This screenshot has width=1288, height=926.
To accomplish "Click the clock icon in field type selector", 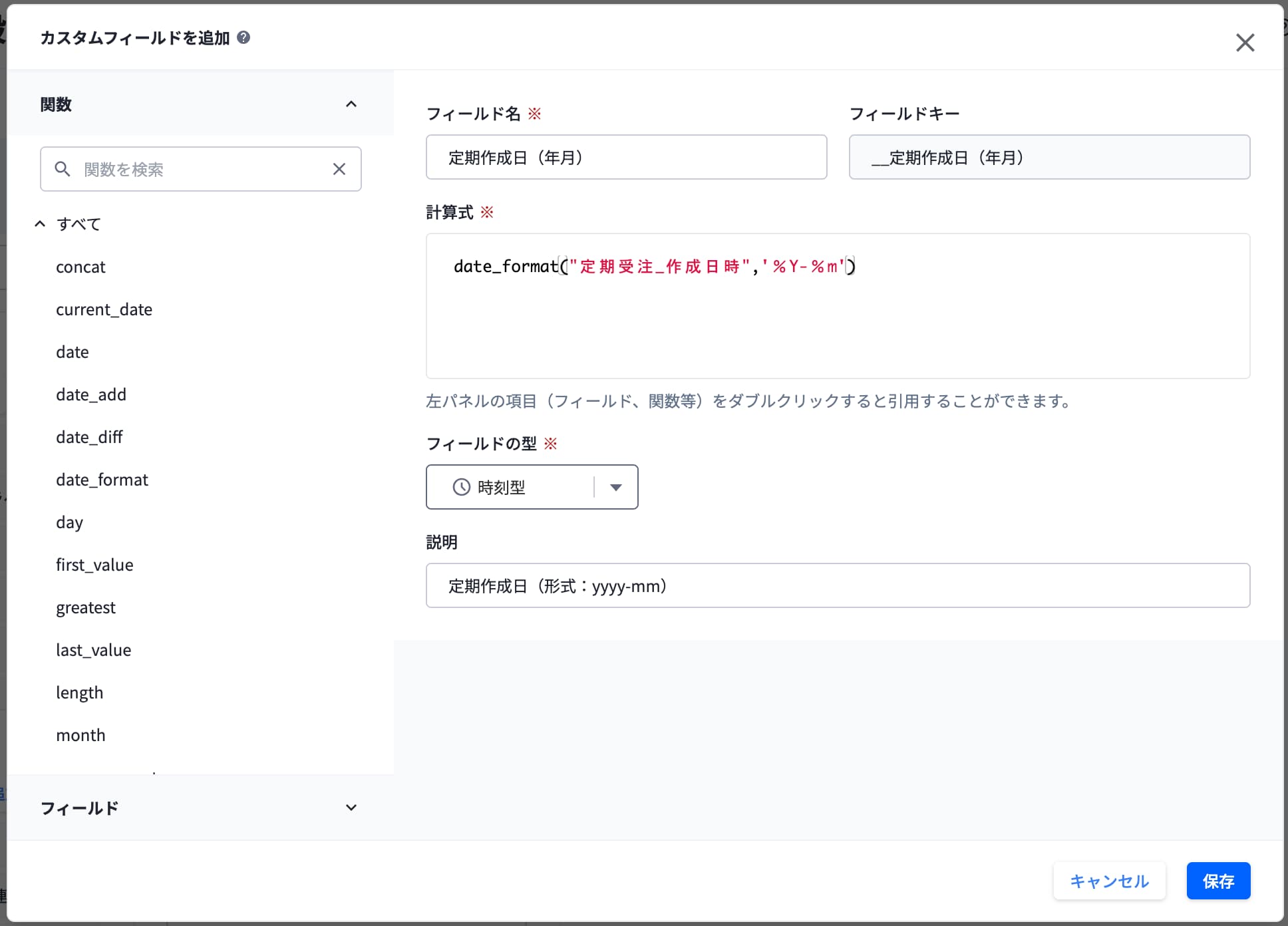I will [x=461, y=487].
